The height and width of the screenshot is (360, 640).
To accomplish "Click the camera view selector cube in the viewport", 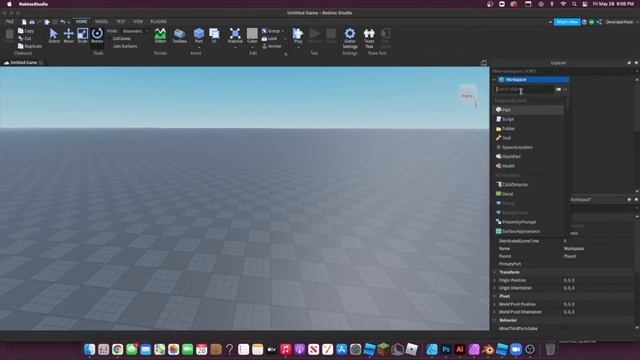I will [468, 95].
